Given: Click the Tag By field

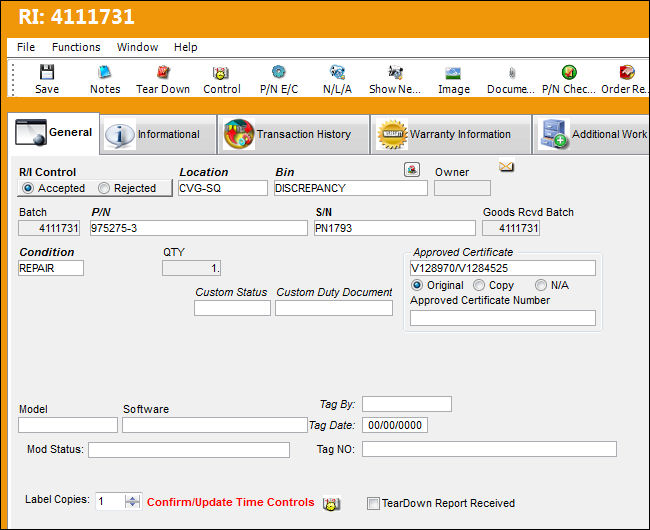Looking at the screenshot, I should coord(407,404).
